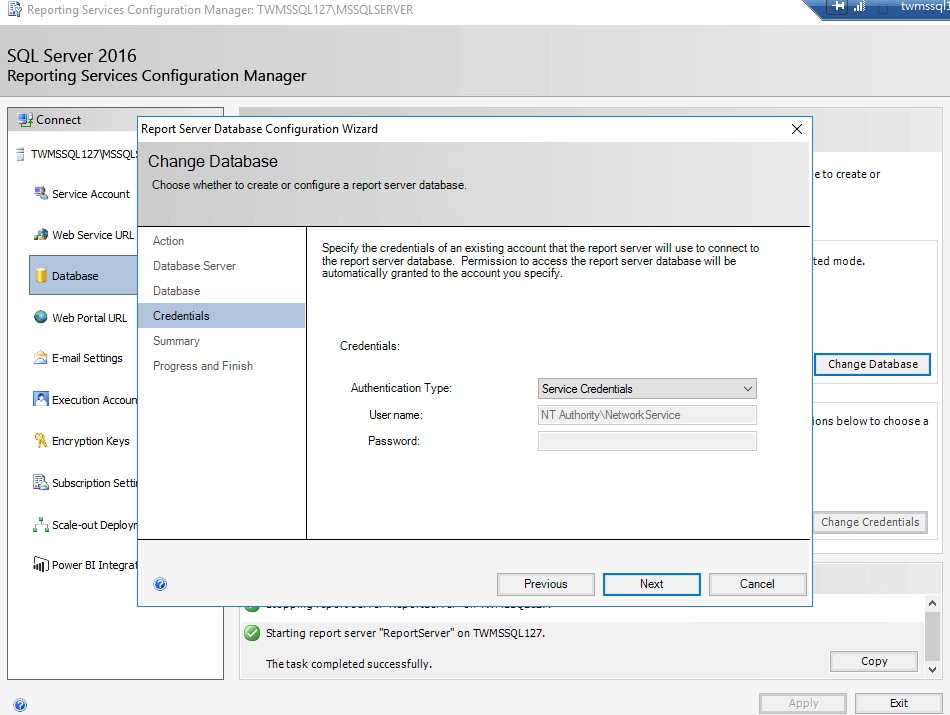950x715 pixels.
Task: Go to the Database wizard step
Action: click(176, 291)
